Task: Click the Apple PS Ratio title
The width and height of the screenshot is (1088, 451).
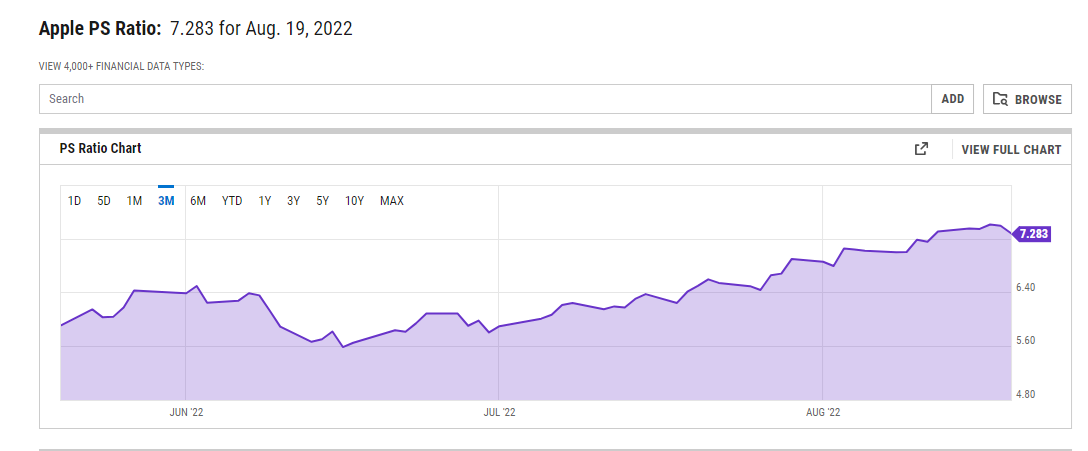Action: click(100, 29)
